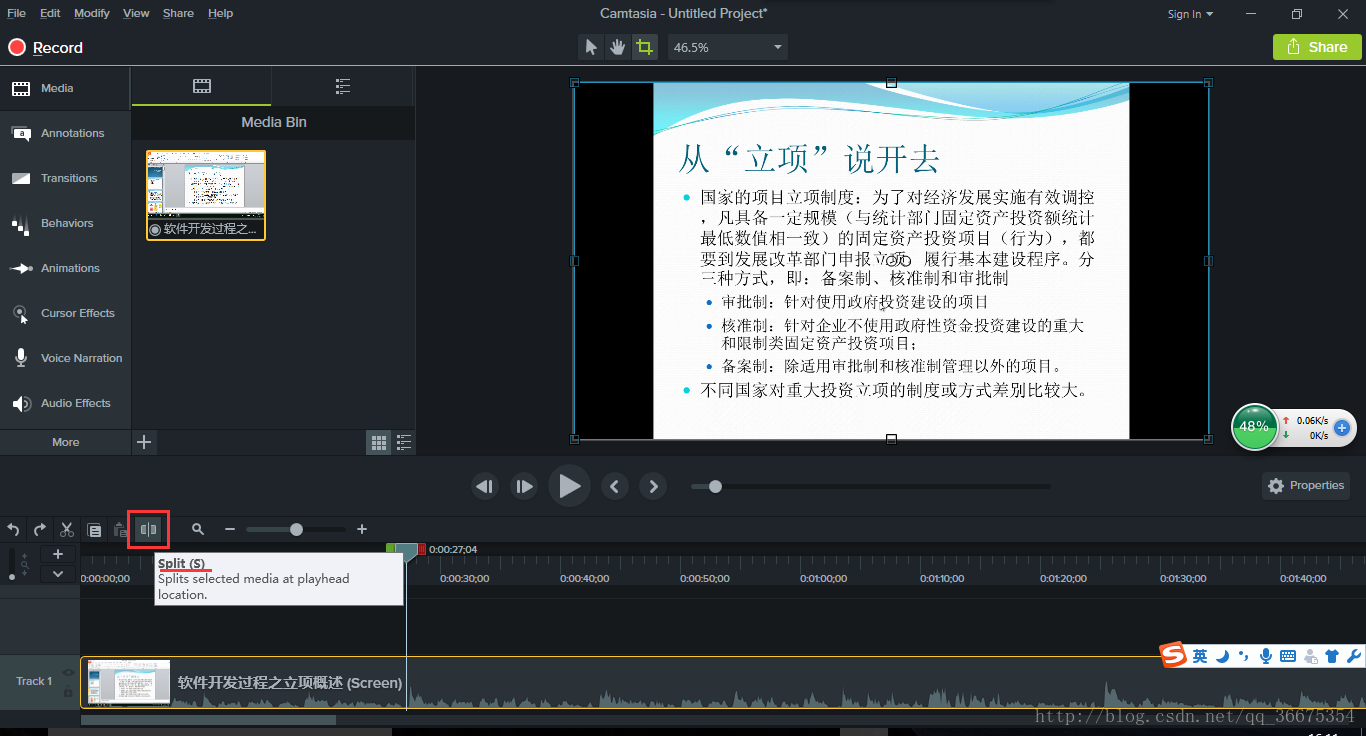Image resolution: width=1366 pixels, height=736 pixels.
Task: Open the Cursor Effects tab
Action: [65, 313]
